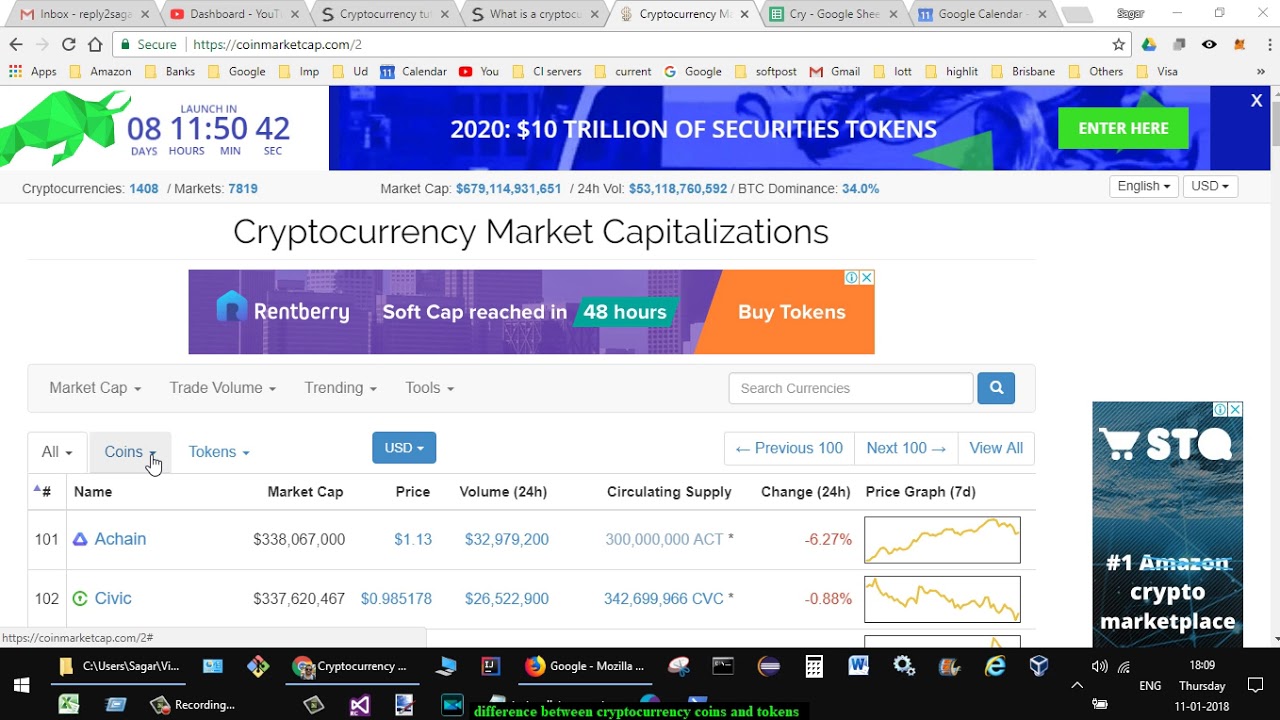
Task: Open the browser home page
Action: (x=95, y=44)
